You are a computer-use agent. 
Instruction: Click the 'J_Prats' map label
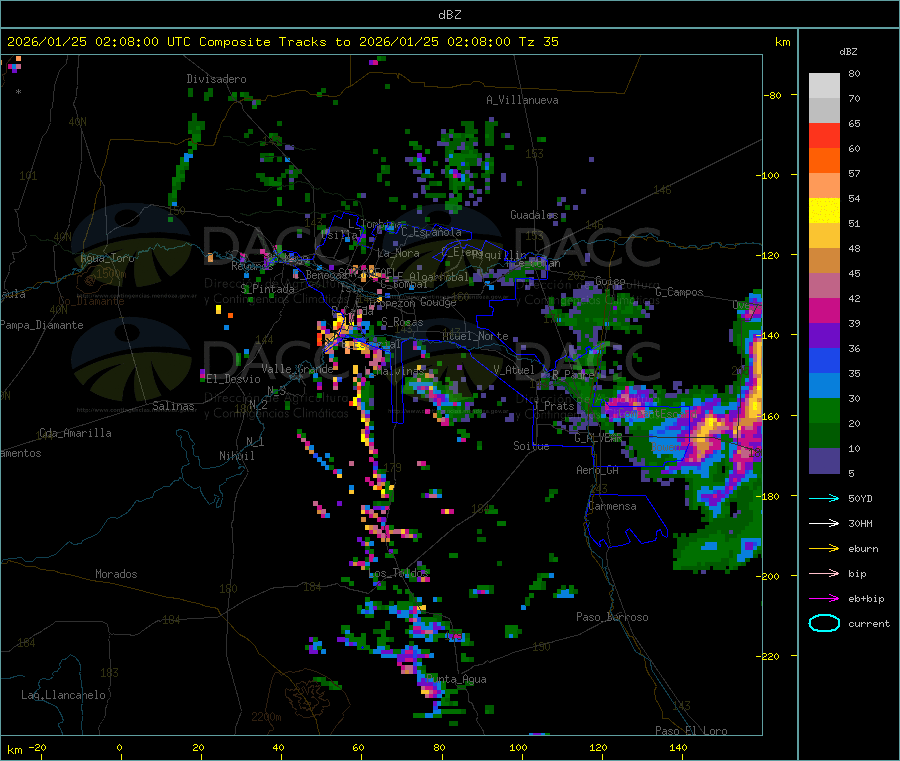(x=554, y=406)
